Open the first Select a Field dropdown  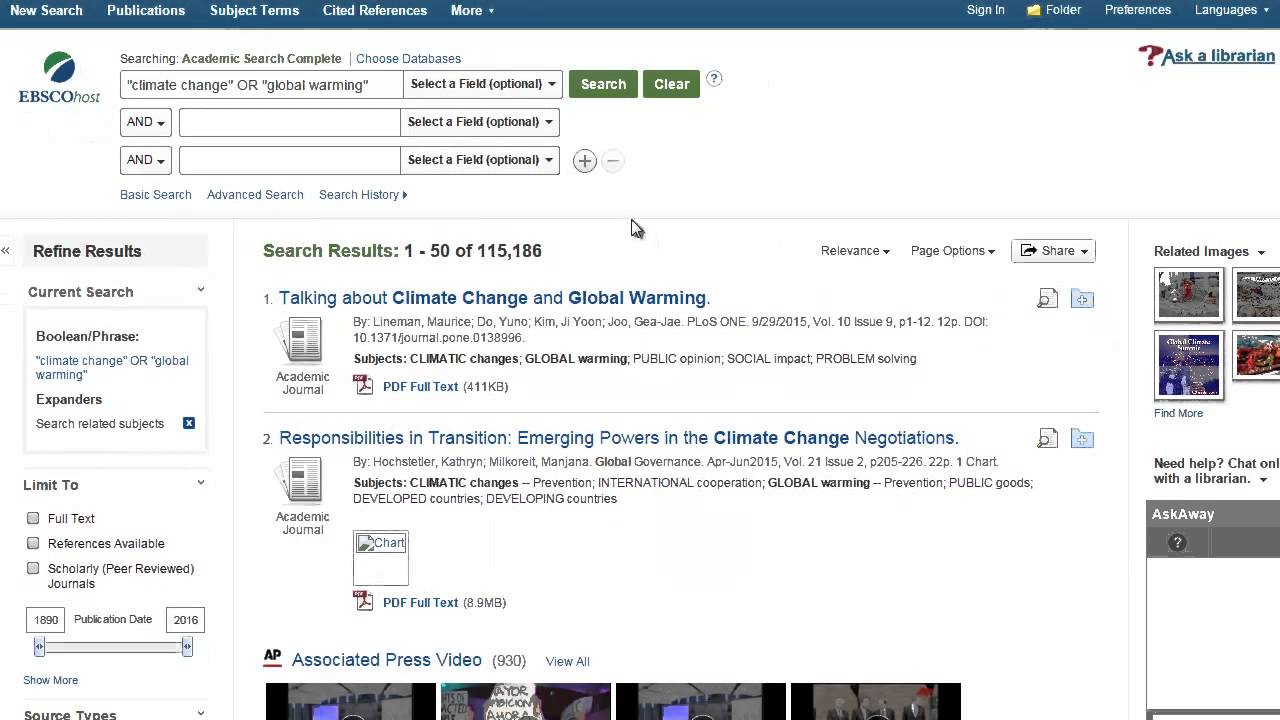483,84
